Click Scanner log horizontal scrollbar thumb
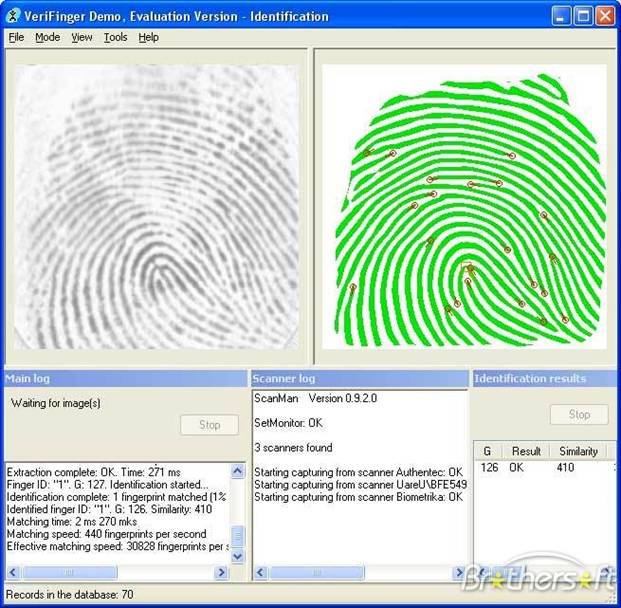The image size is (621, 608). point(317,572)
